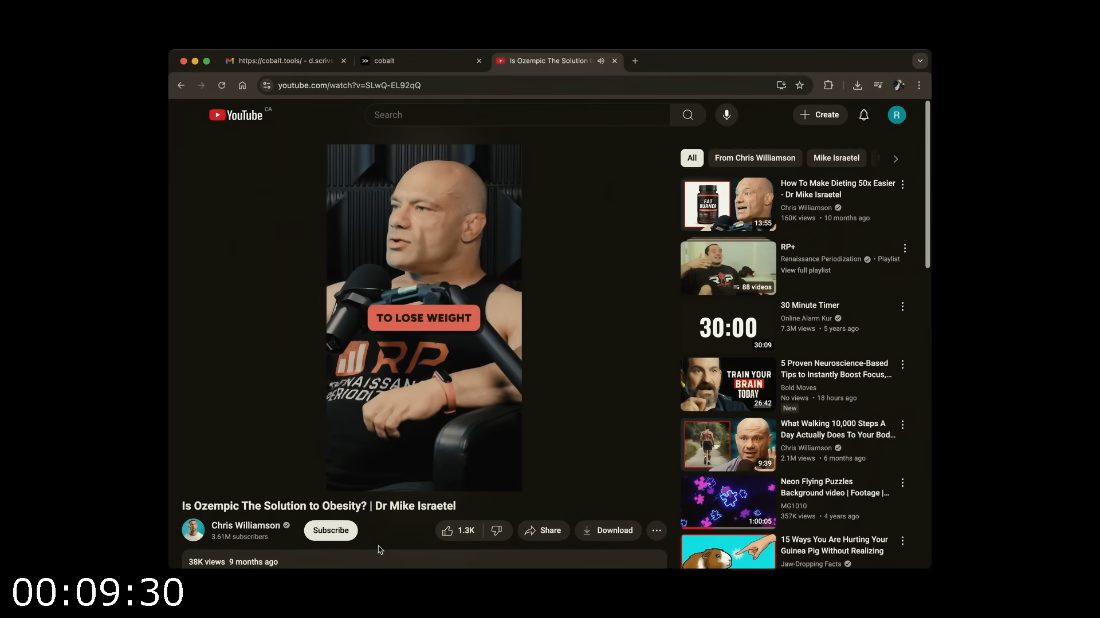Switch to the cobalt tab
Image resolution: width=1100 pixels, height=618 pixels.
coord(421,61)
